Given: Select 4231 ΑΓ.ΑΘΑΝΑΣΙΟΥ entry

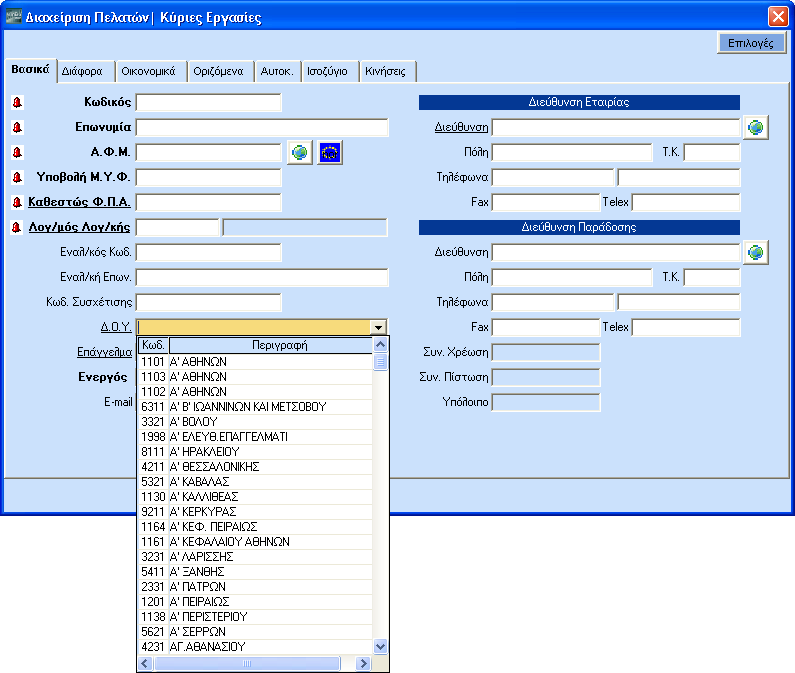Looking at the screenshot, I should click(x=256, y=647).
